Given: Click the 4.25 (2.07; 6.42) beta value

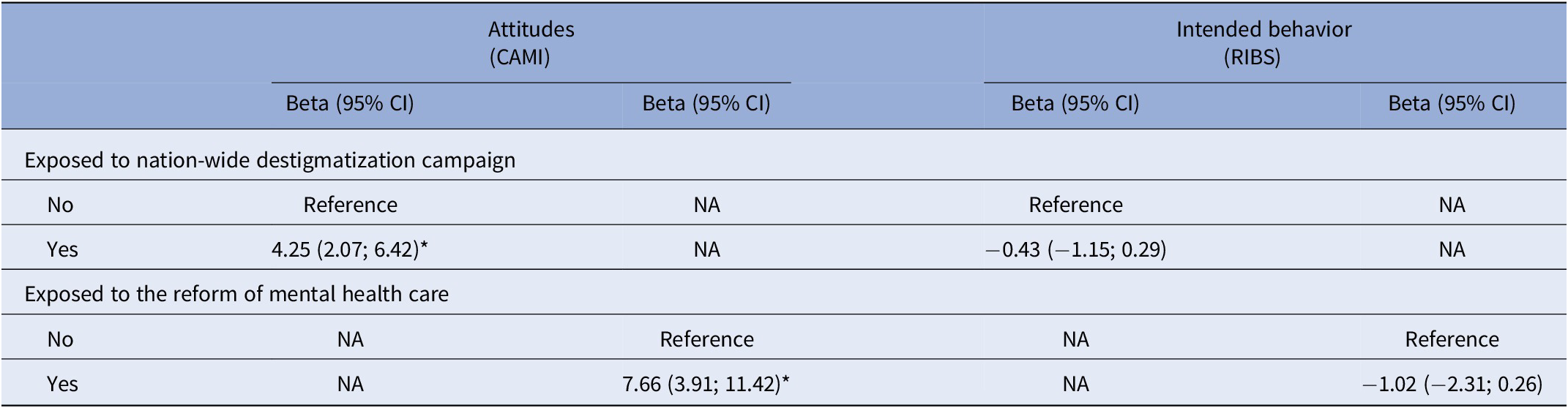Looking at the screenshot, I should click(x=349, y=249).
